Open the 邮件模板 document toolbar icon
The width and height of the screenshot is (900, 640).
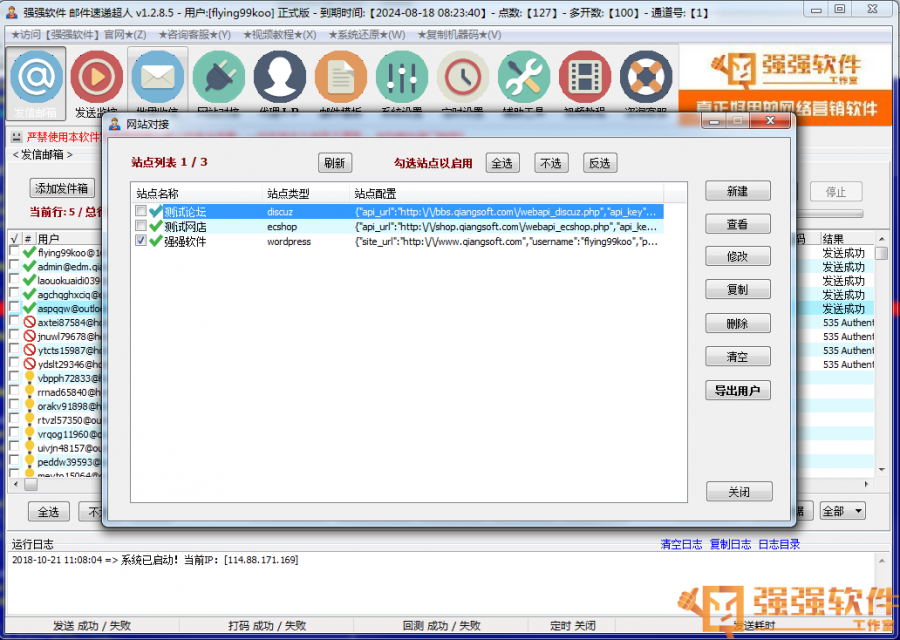click(x=341, y=77)
